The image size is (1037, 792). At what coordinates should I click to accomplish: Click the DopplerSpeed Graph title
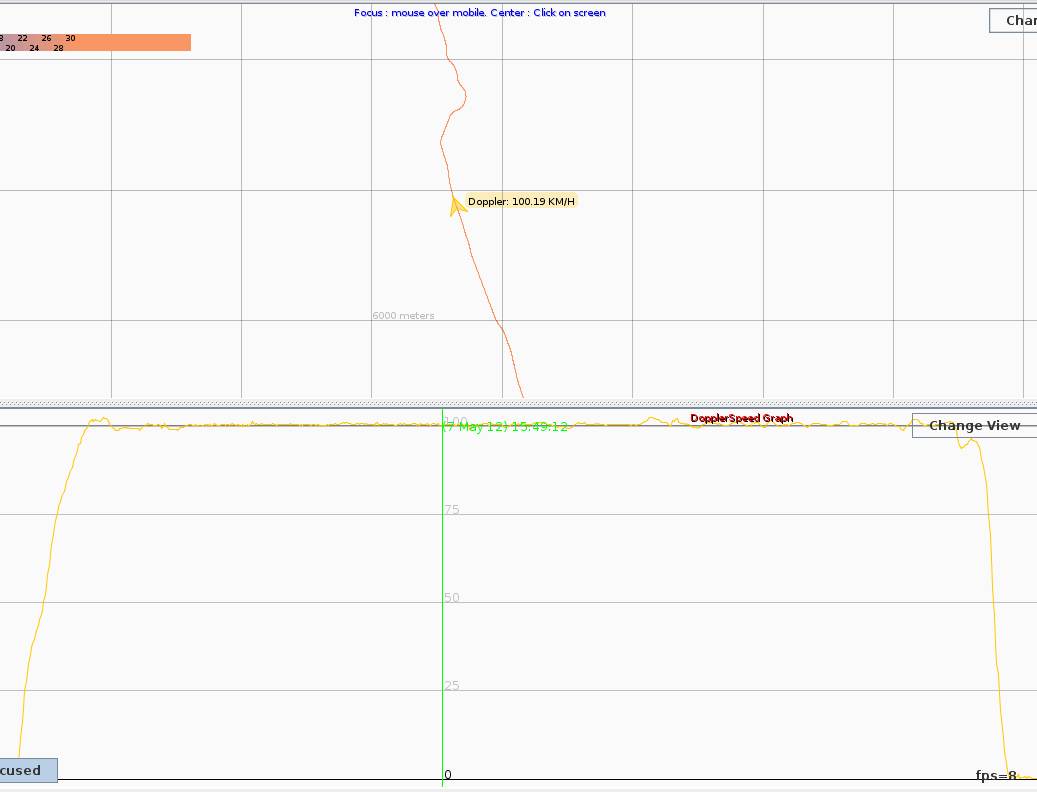click(741, 418)
